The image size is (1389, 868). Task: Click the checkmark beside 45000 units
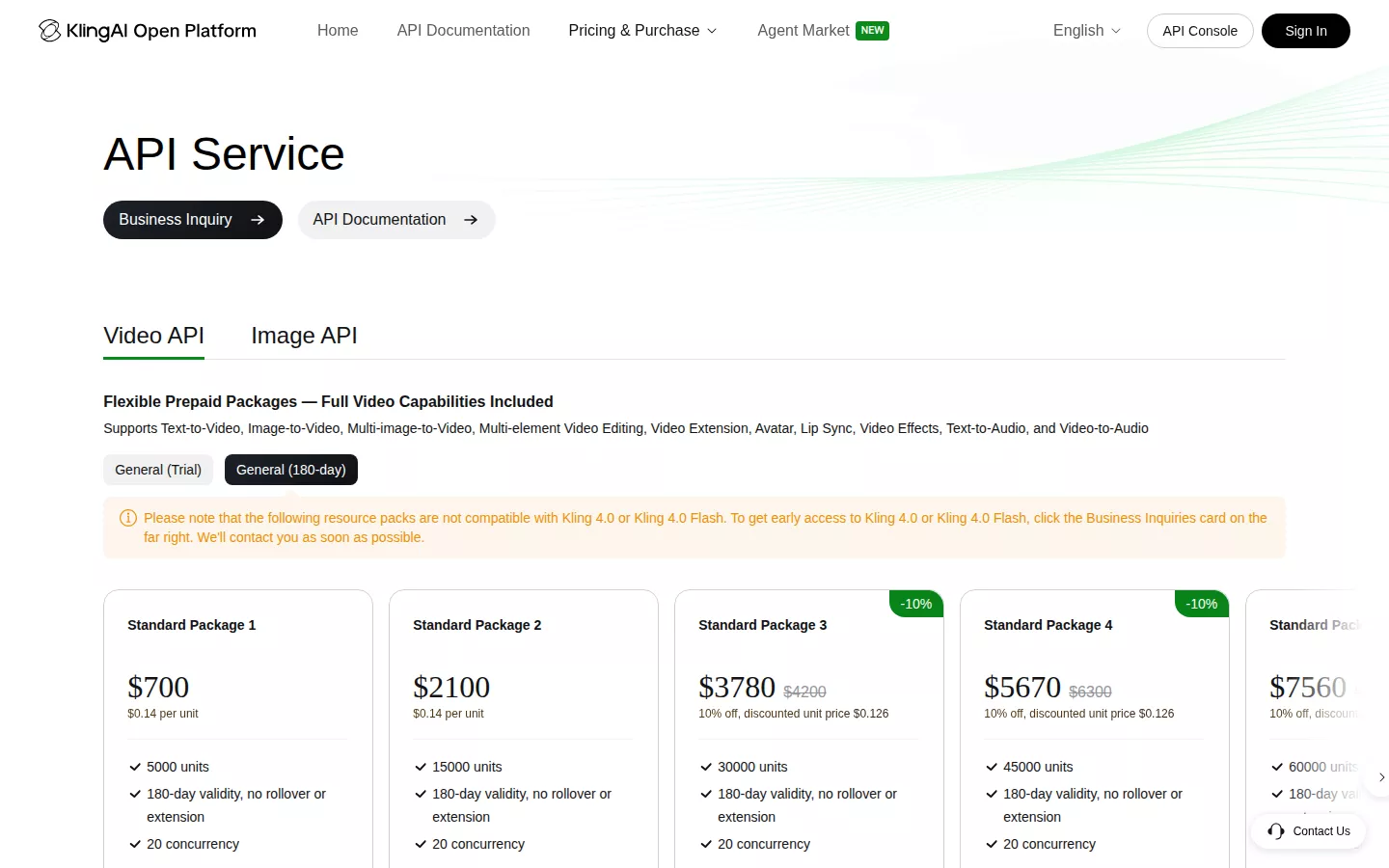[x=992, y=767]
